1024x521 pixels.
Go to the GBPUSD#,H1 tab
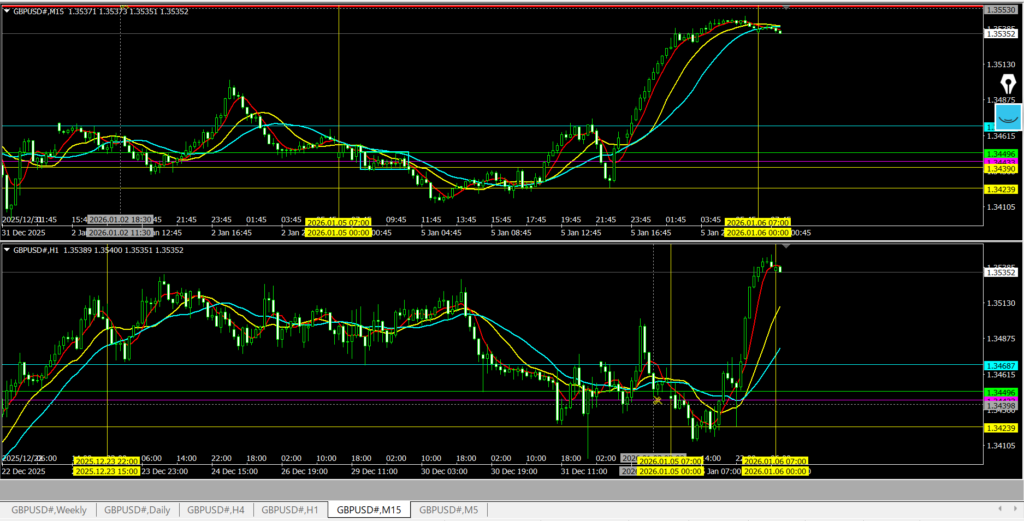pos(289,510)
